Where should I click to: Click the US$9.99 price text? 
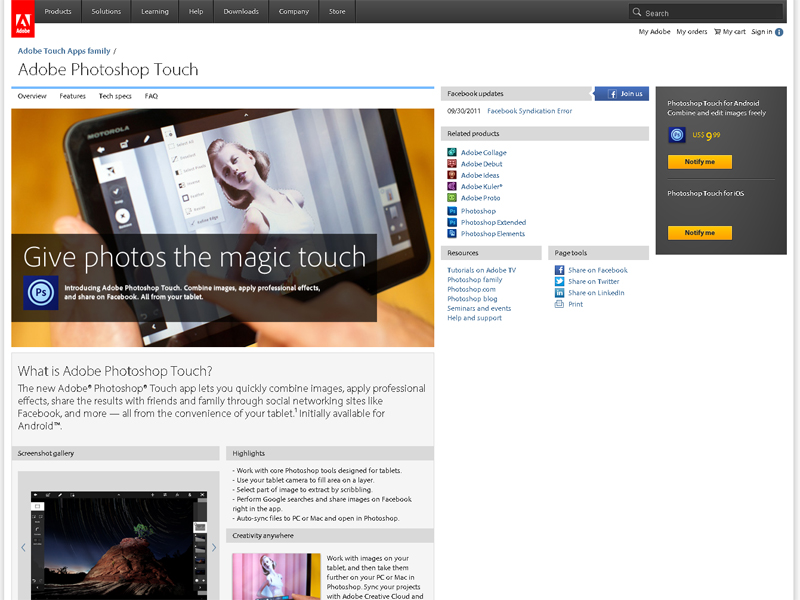706,135
